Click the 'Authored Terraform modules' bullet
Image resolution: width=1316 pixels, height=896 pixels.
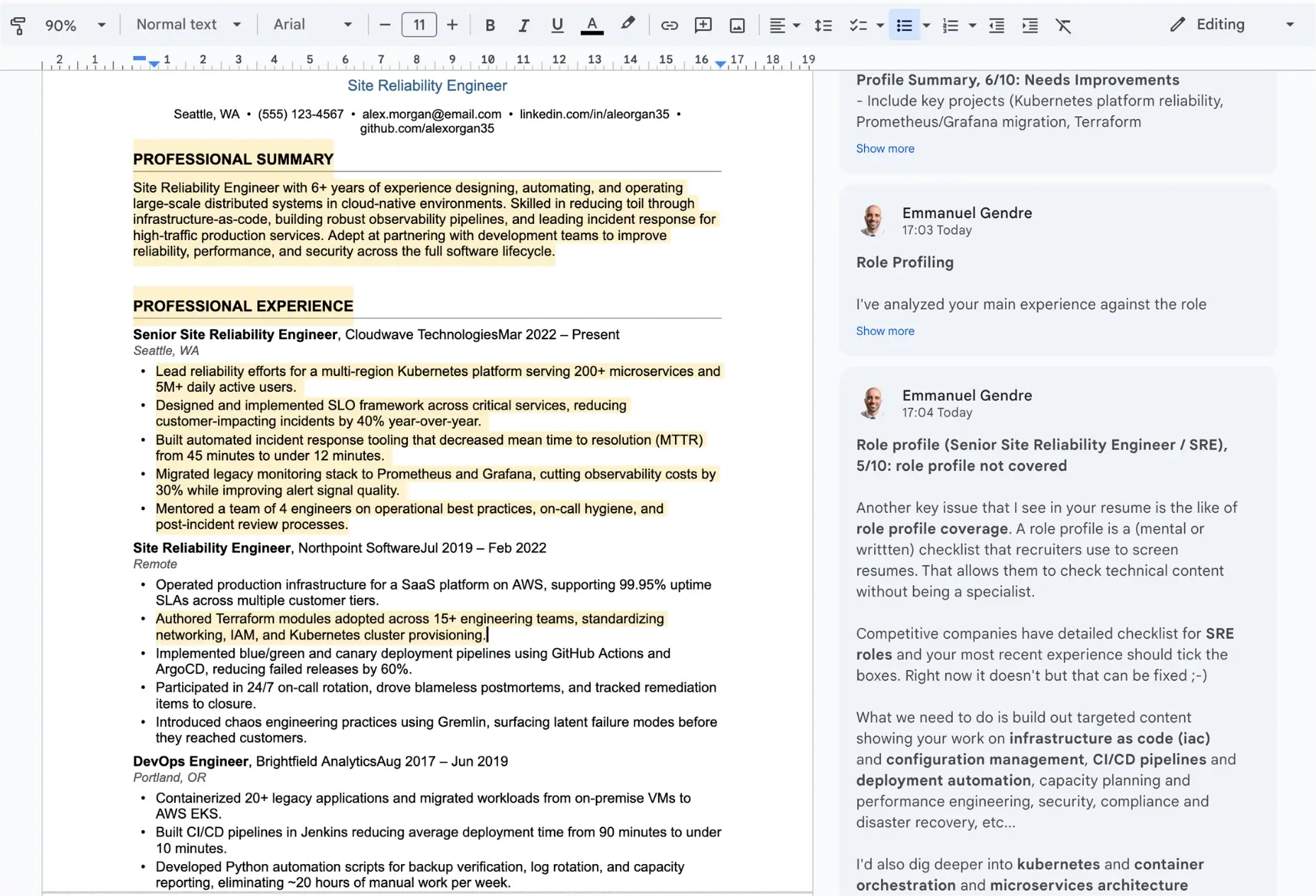coord(410,627)
